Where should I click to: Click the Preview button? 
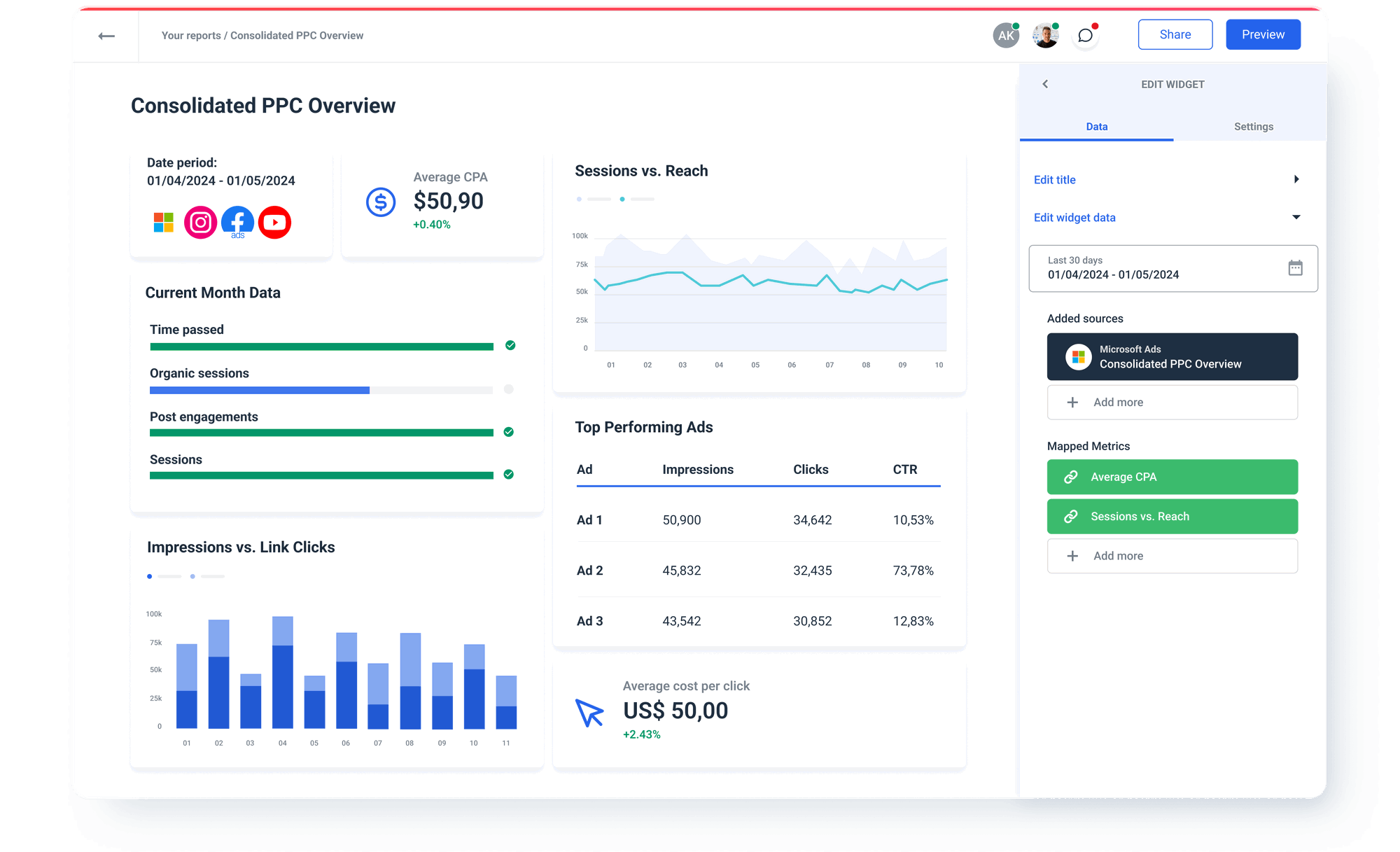pyautogui.click(x=1263, y=34)
